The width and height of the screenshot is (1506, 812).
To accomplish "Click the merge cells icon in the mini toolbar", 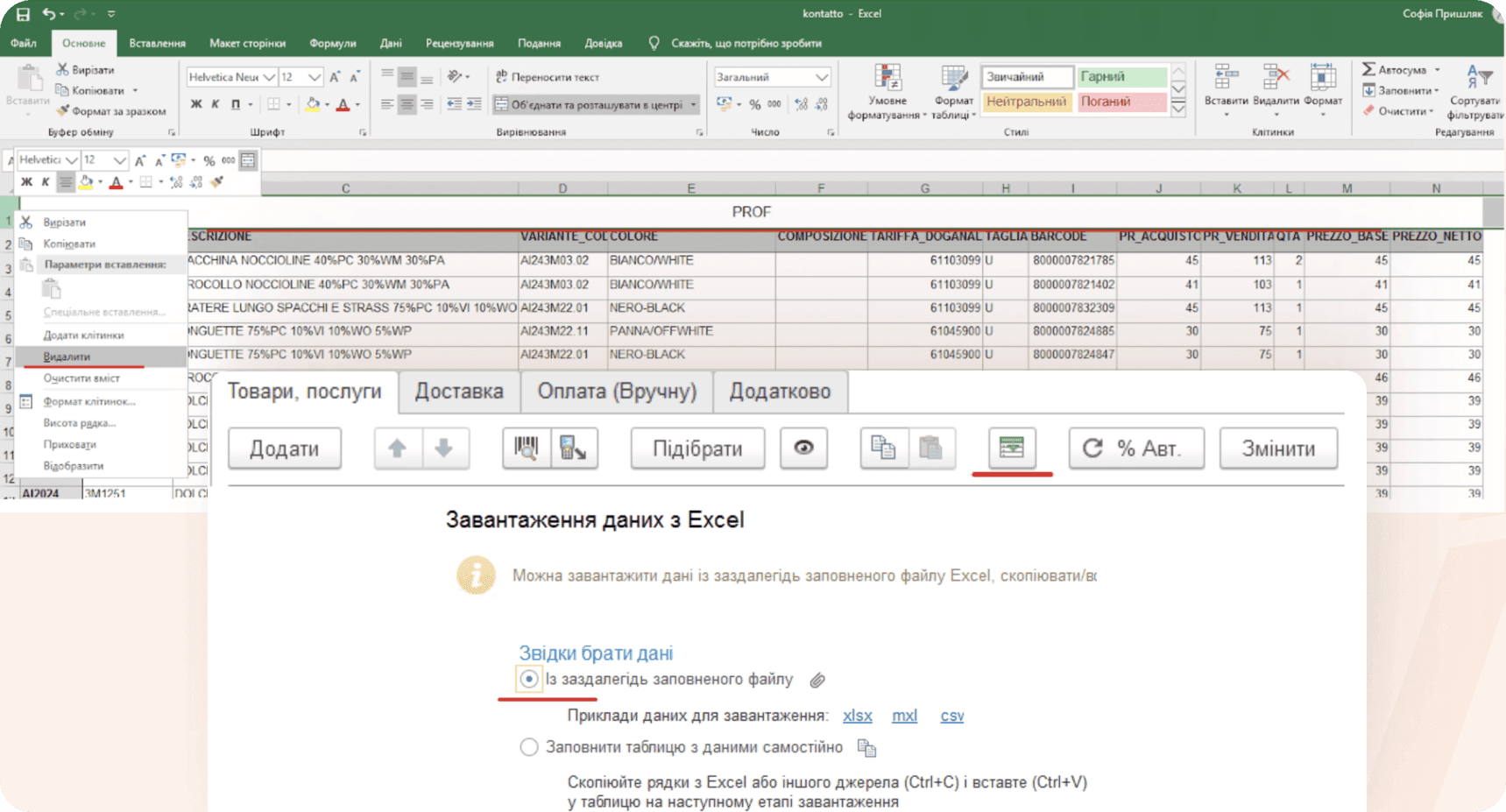I will tap(248, 160).
